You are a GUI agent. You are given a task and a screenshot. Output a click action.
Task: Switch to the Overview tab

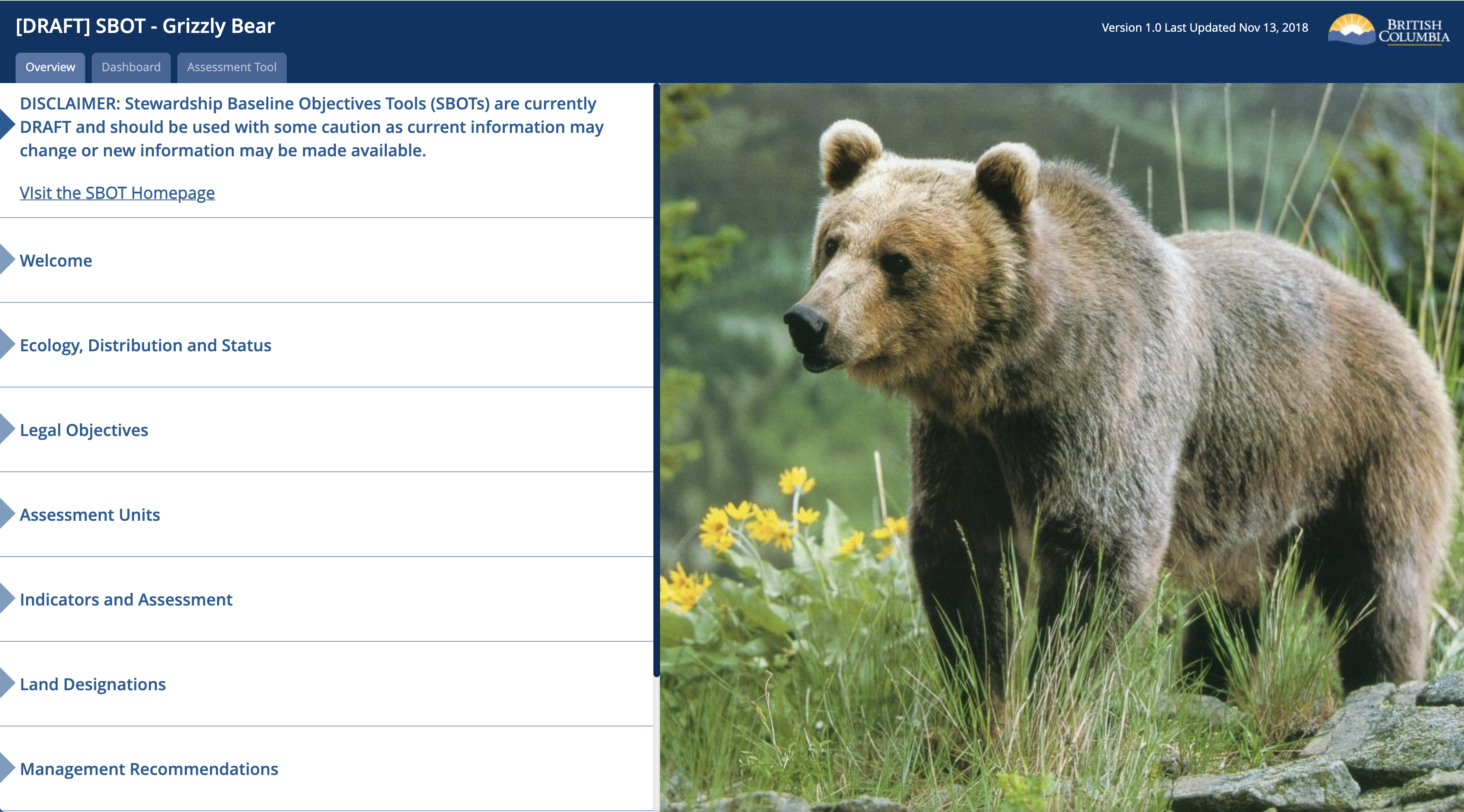coord(50,67)
